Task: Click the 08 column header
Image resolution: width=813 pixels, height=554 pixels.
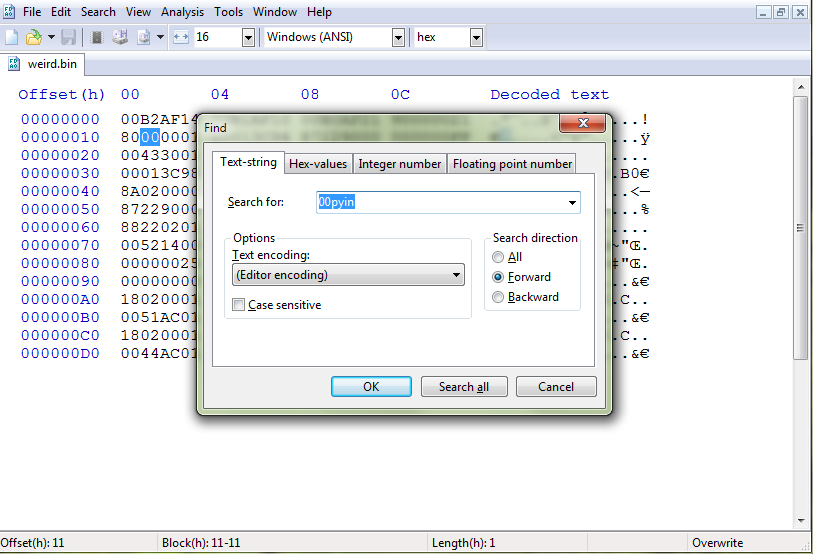Action: tap(310, 95)
